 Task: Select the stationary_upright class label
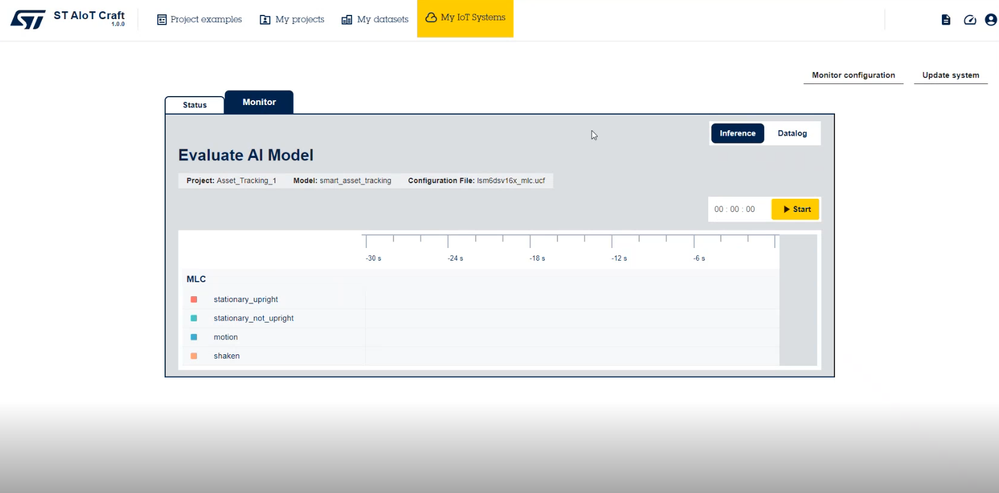click(x=246, y=299)
